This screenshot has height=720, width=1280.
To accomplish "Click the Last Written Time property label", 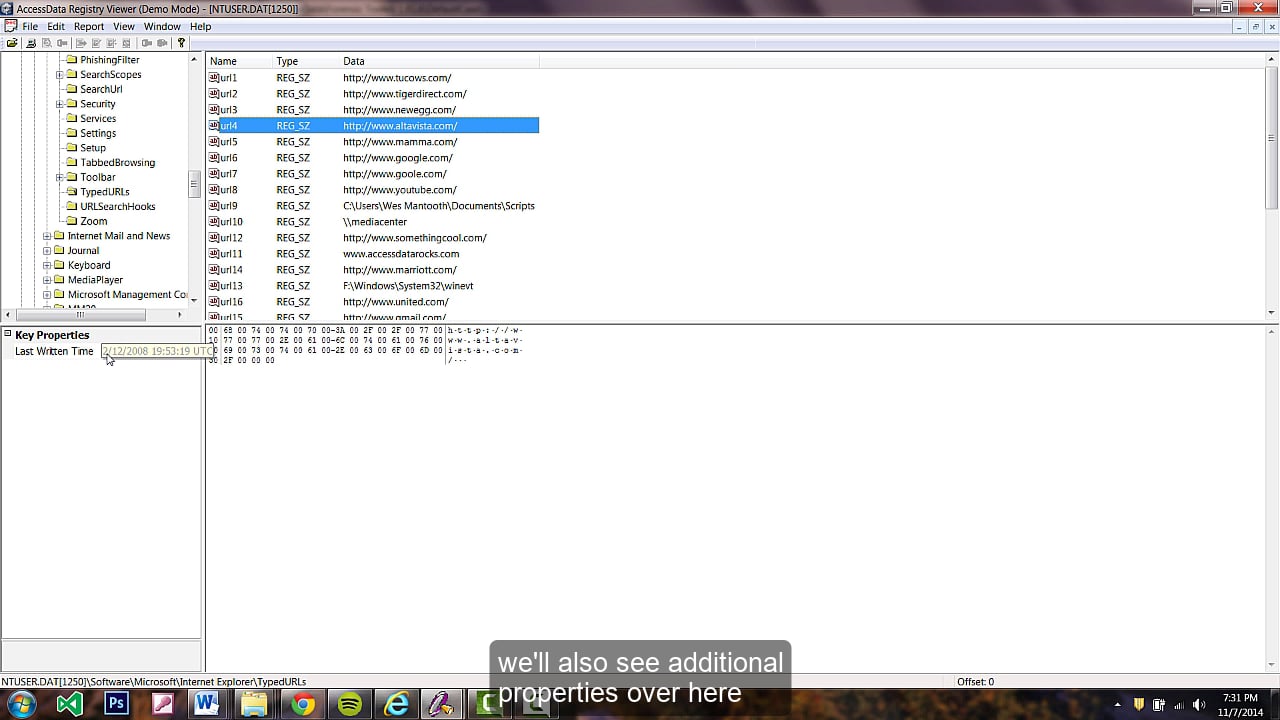I will (x=54, y=352).
